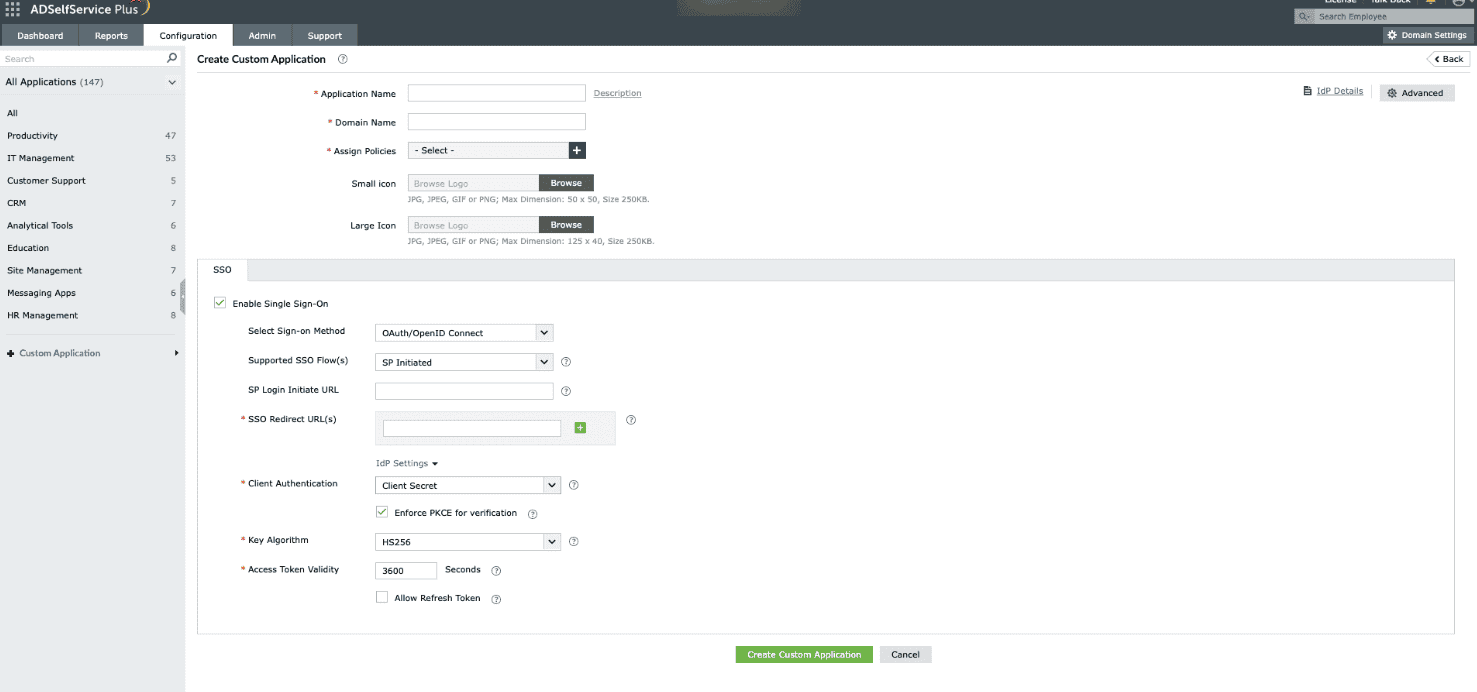Open help via Create Custom Application question icon

342,59
